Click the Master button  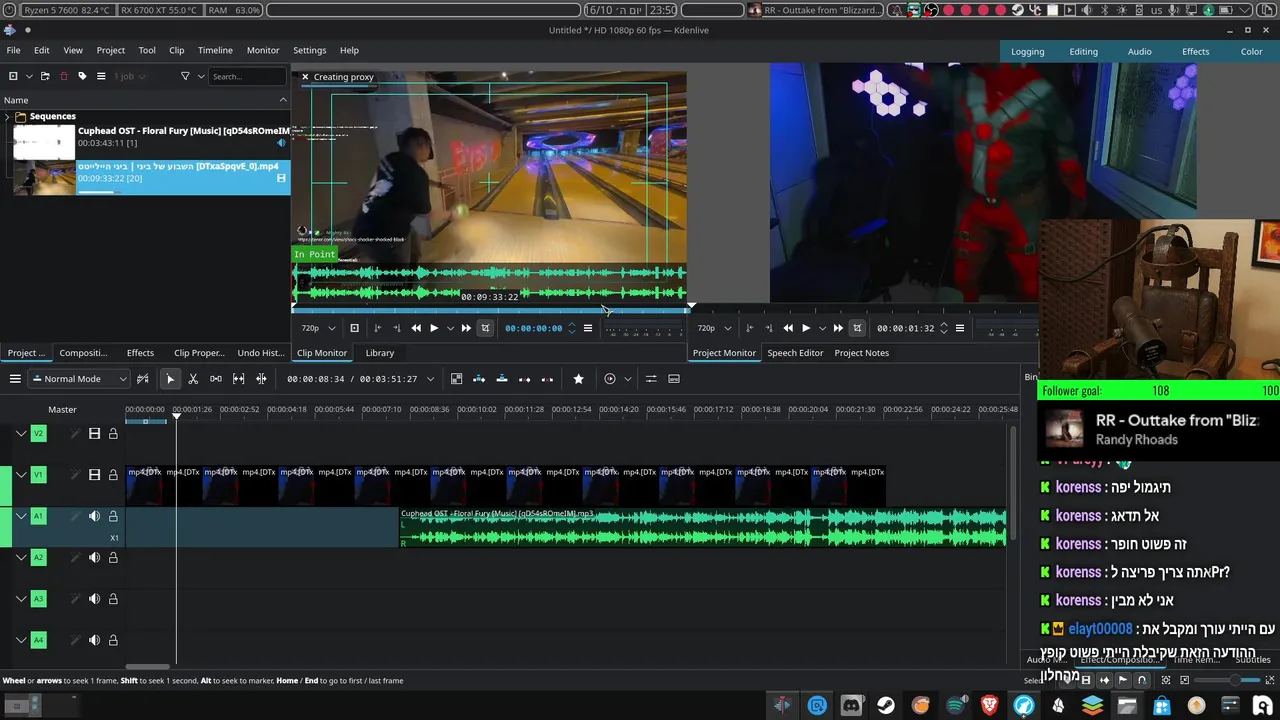click(62, 409)
